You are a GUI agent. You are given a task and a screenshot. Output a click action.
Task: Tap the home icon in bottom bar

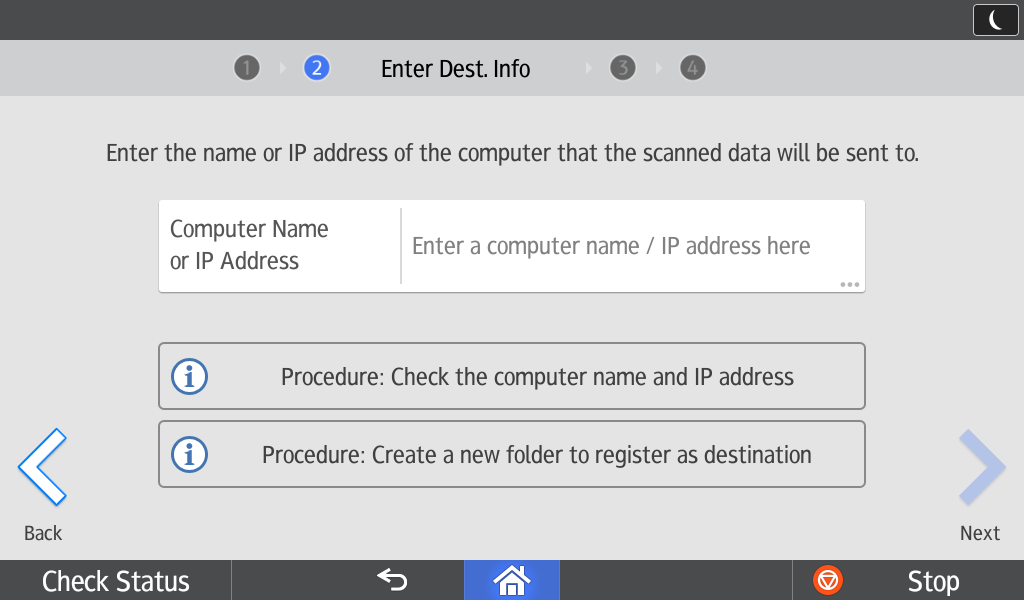coord(511,580)
